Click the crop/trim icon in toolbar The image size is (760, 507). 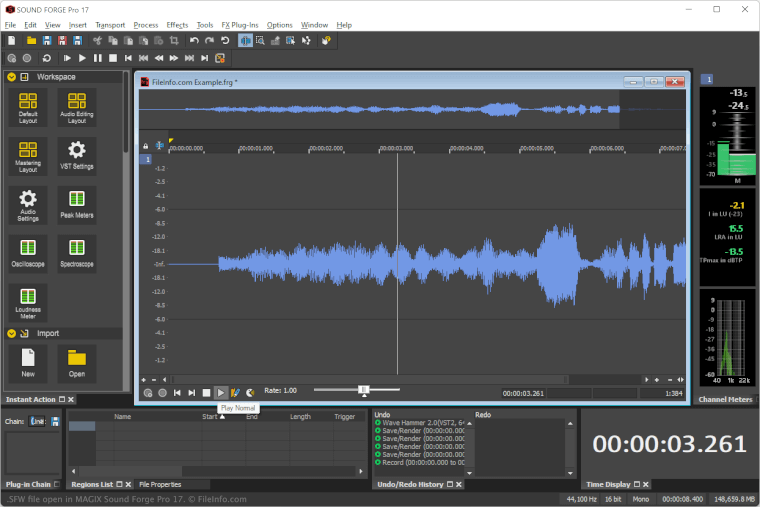[173, 41]
